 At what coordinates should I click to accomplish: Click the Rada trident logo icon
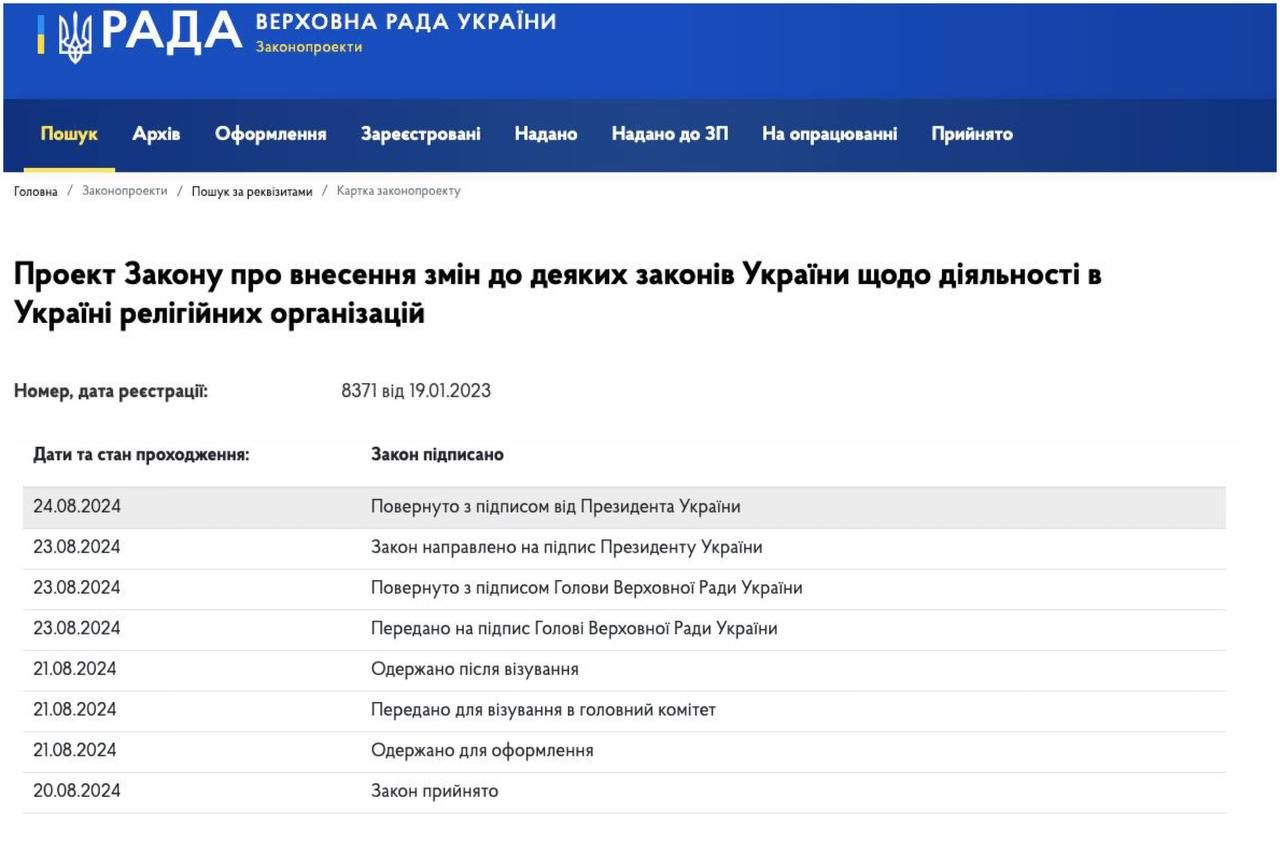click(75, 37)
